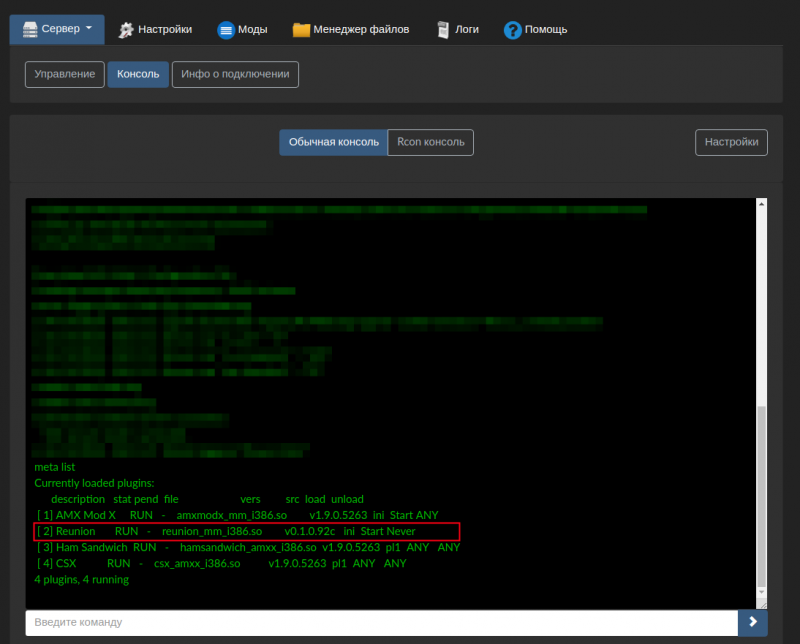The height and width of the screenshot is (644, 800).
Task: Open the Инфо о подключении tab
Action: (235, 74)
